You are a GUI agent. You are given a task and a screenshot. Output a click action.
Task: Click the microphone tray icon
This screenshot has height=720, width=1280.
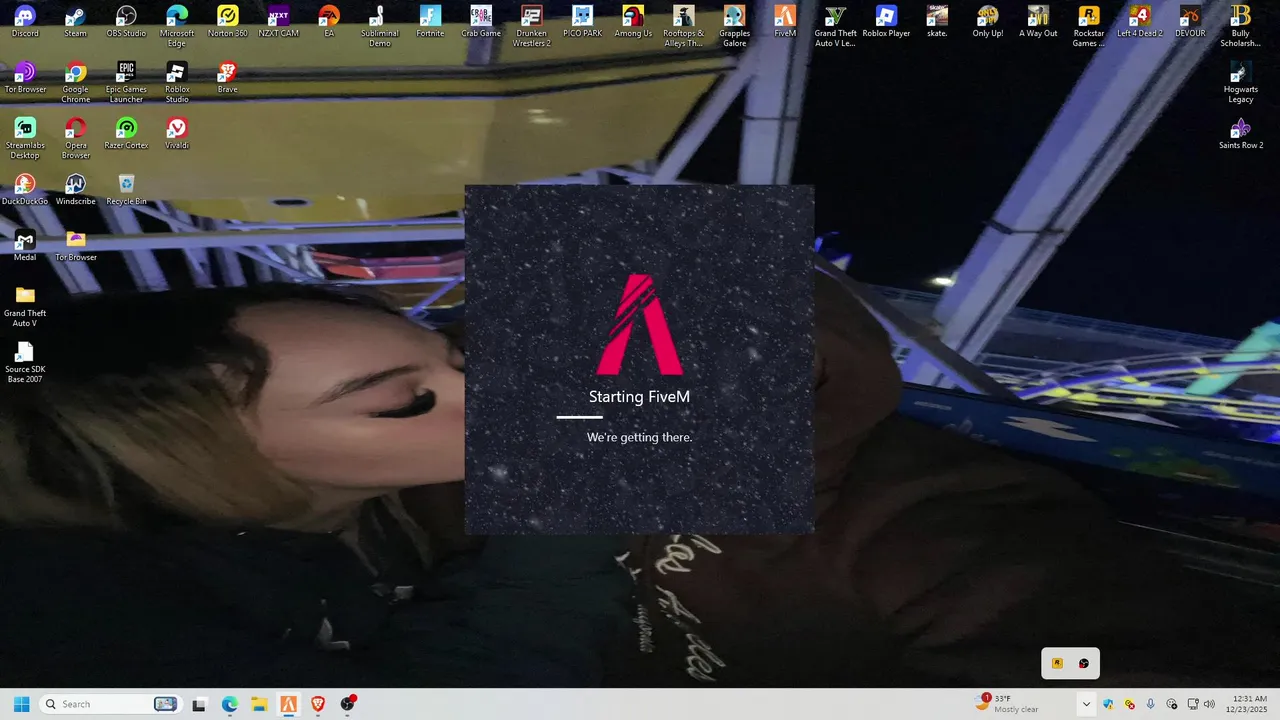(x=1151, y=704)
